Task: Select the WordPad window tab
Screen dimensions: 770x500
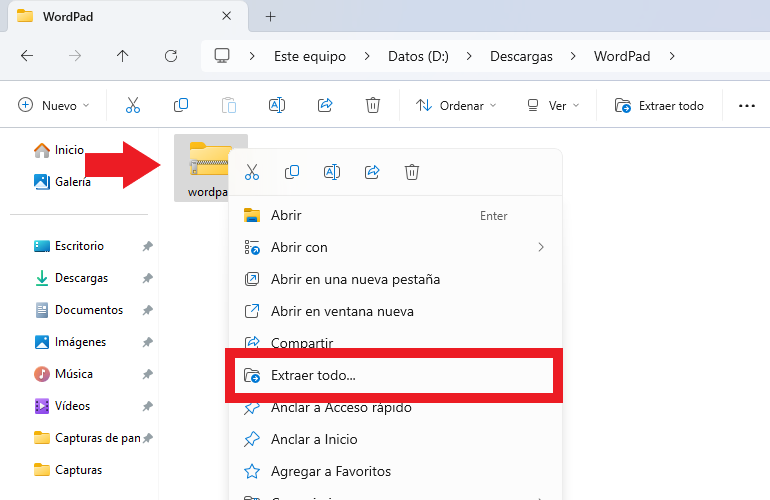Action: click(128, 17)
